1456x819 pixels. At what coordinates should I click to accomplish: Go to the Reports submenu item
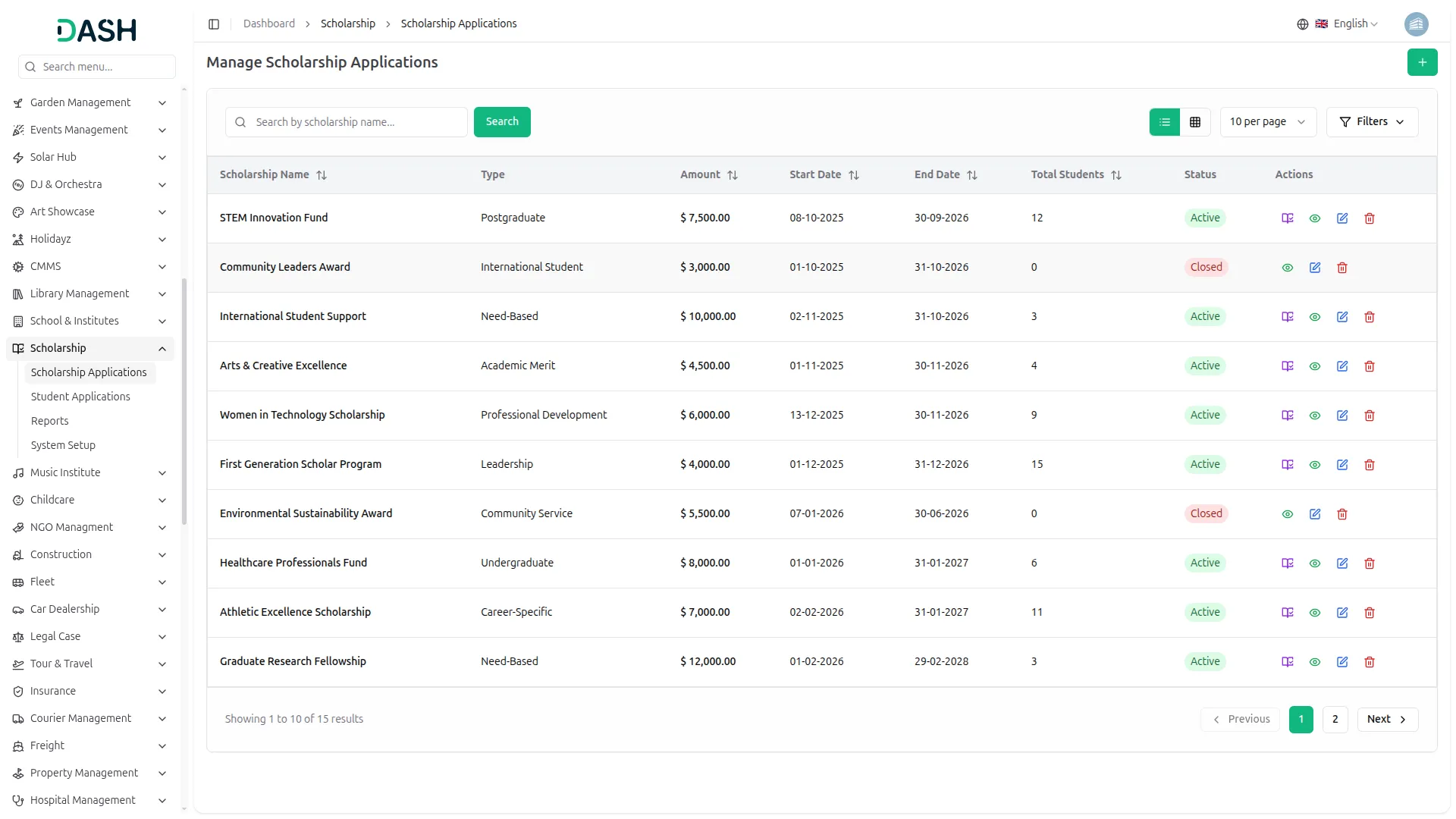49,421
